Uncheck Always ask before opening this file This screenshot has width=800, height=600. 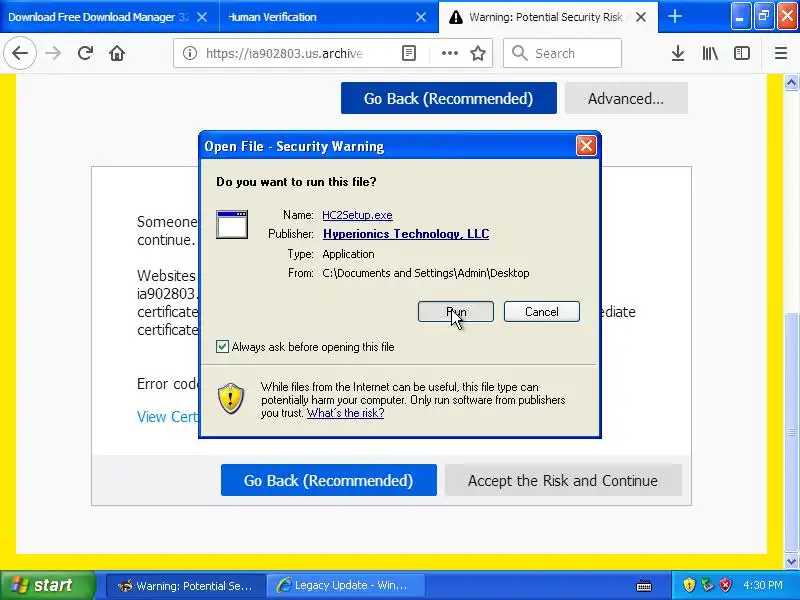[x=222, y=346]
